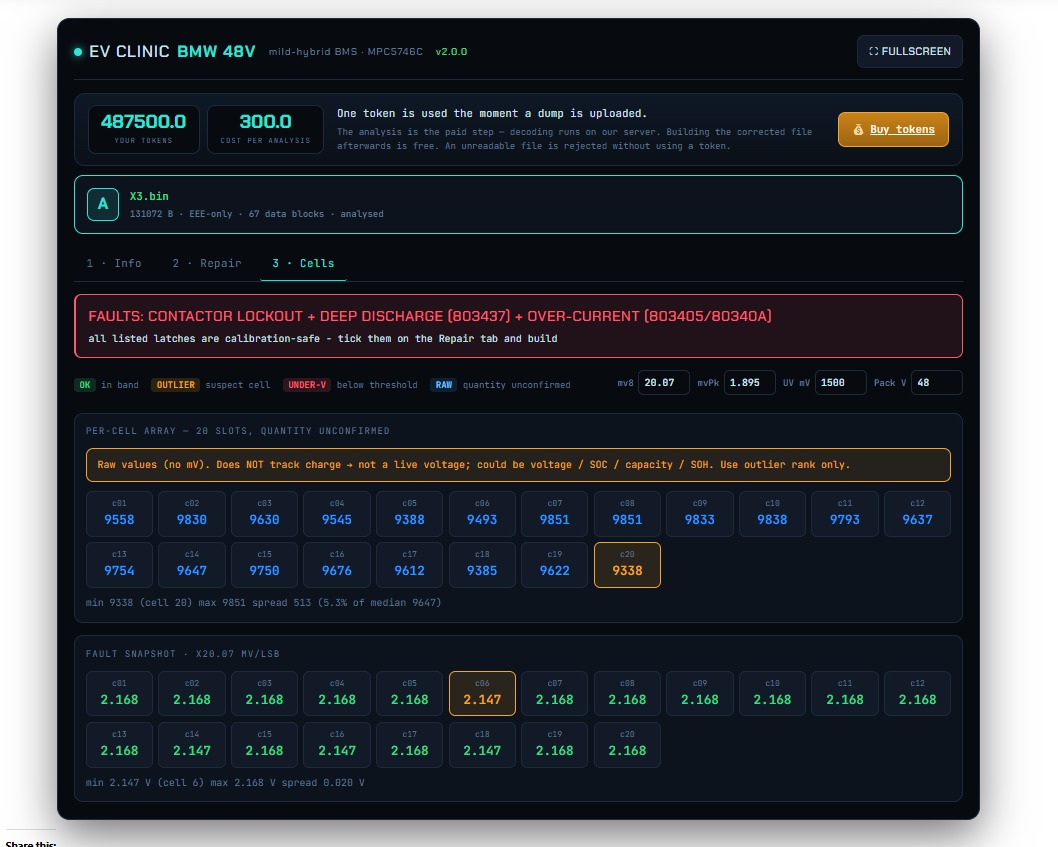Click fault snapshot cell c14 showing 2.147

tap(192, 745)
